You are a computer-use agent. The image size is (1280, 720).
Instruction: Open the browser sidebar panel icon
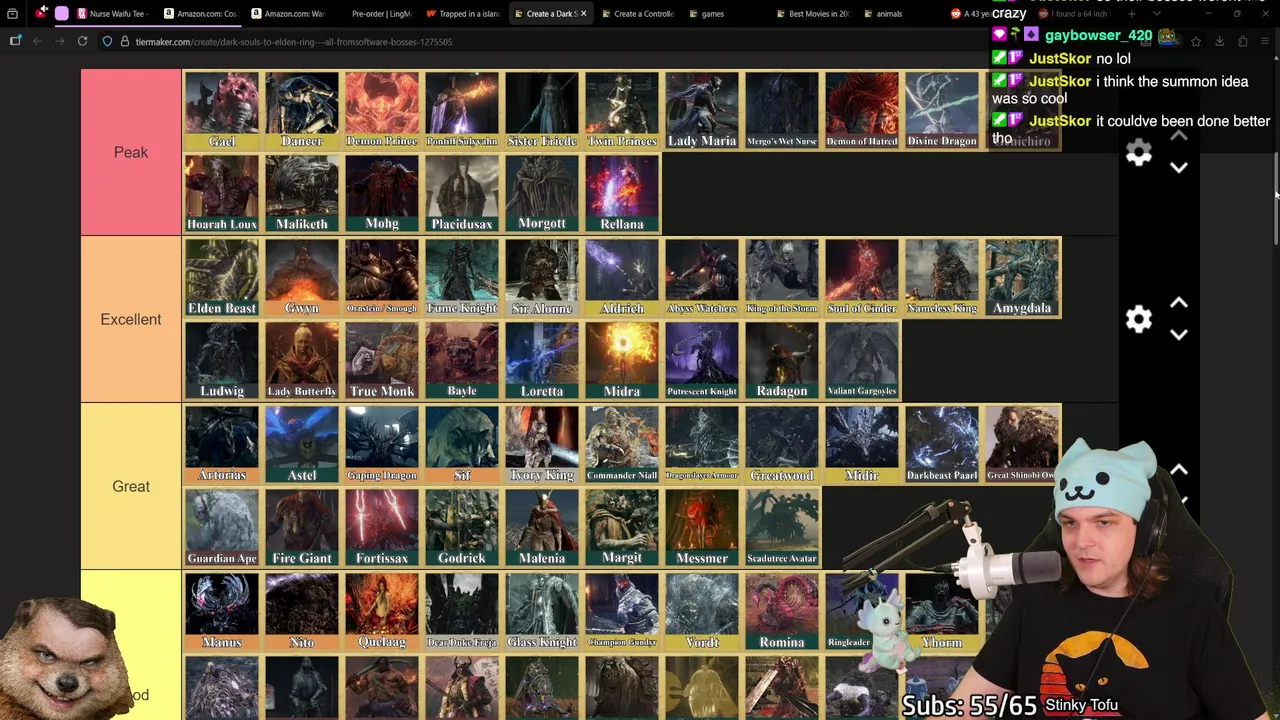(15, 41)
